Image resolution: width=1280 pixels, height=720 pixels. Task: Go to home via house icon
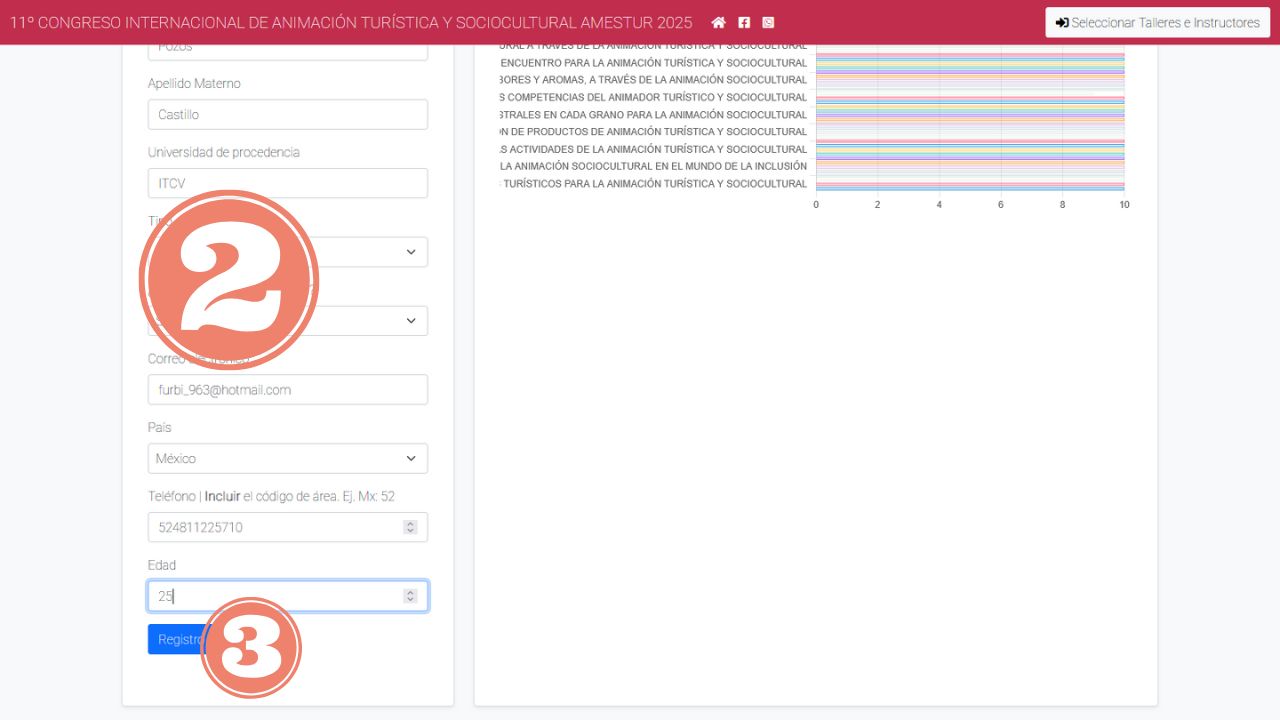tap(718, 22)
